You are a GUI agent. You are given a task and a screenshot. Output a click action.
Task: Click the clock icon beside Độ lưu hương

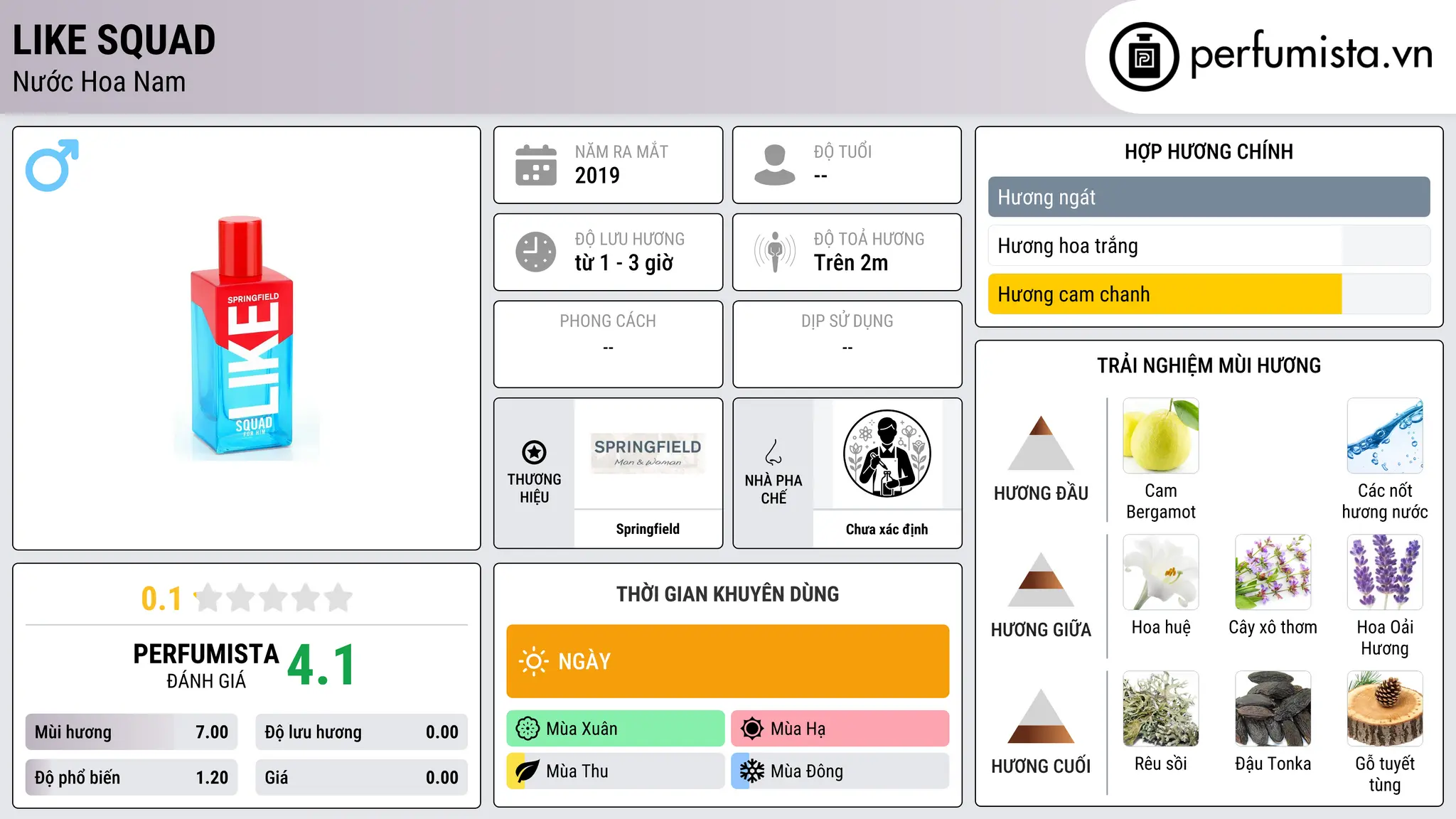coord(535,252)
